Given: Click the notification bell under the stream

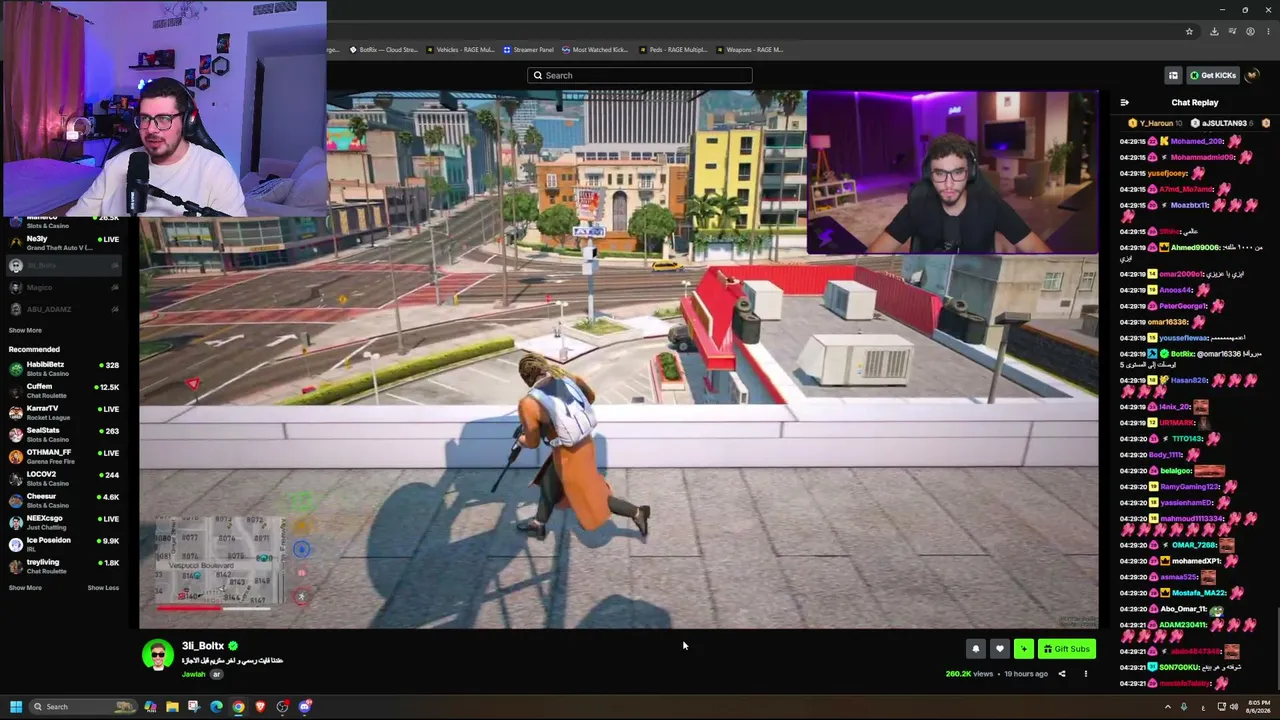Looking at the screenshot, I should [976, 649].
